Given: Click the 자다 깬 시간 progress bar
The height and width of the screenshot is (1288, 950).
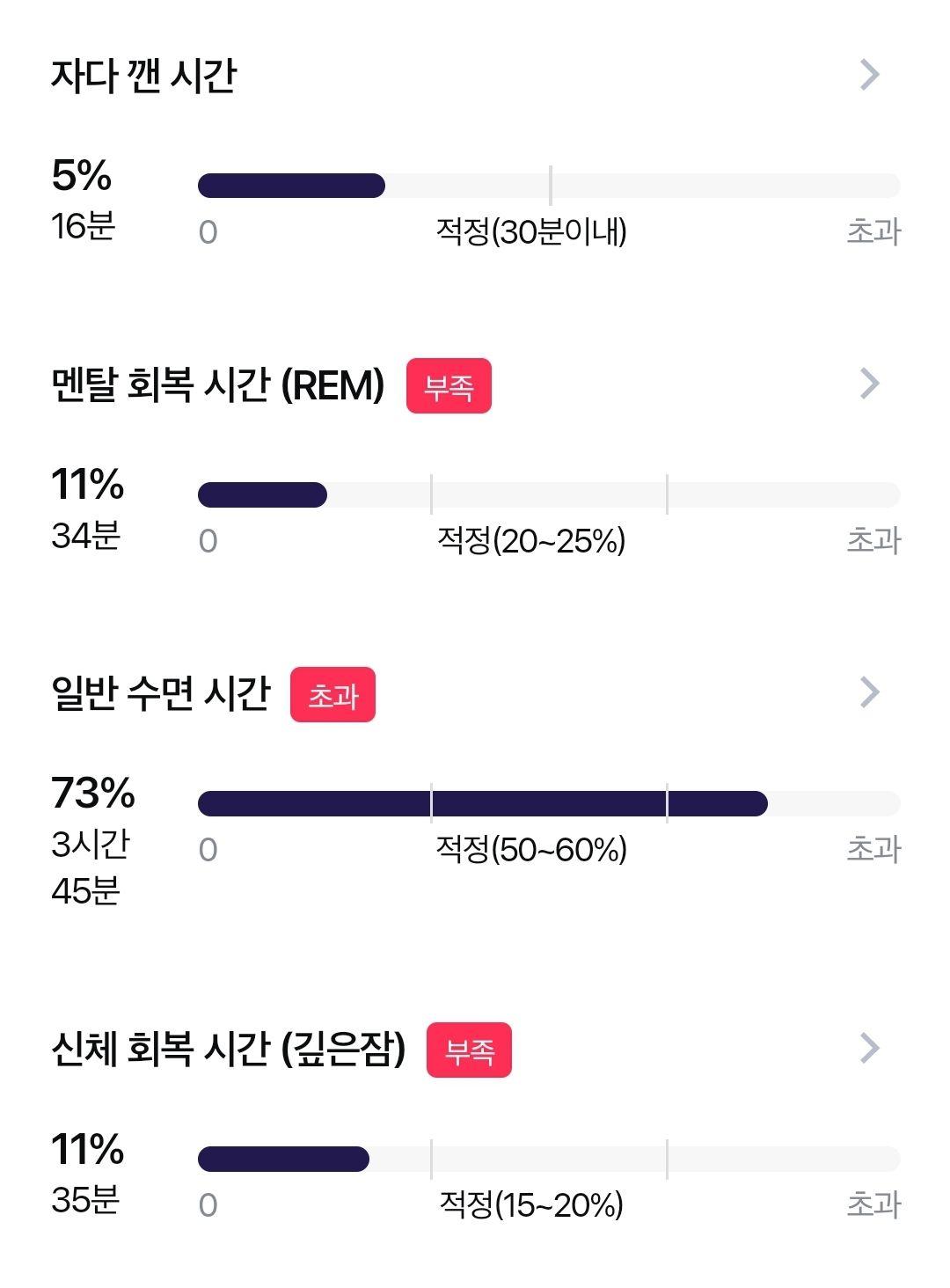Looking at the screenshot, I should click(x=549, y=186).
